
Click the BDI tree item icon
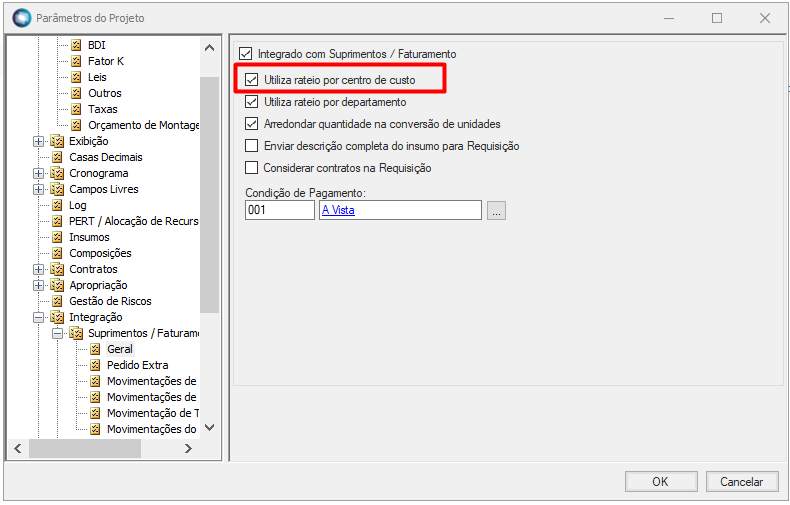77,45
